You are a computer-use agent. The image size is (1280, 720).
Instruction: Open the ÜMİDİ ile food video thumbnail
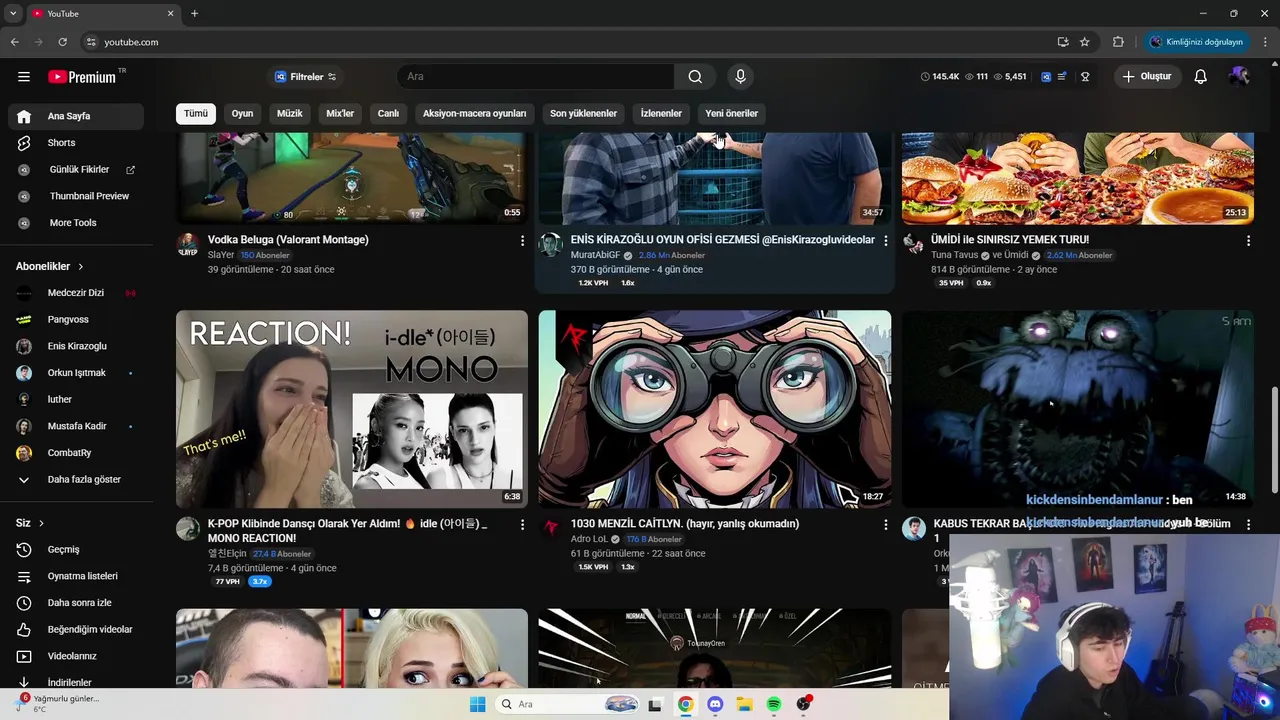point(1078,178)
